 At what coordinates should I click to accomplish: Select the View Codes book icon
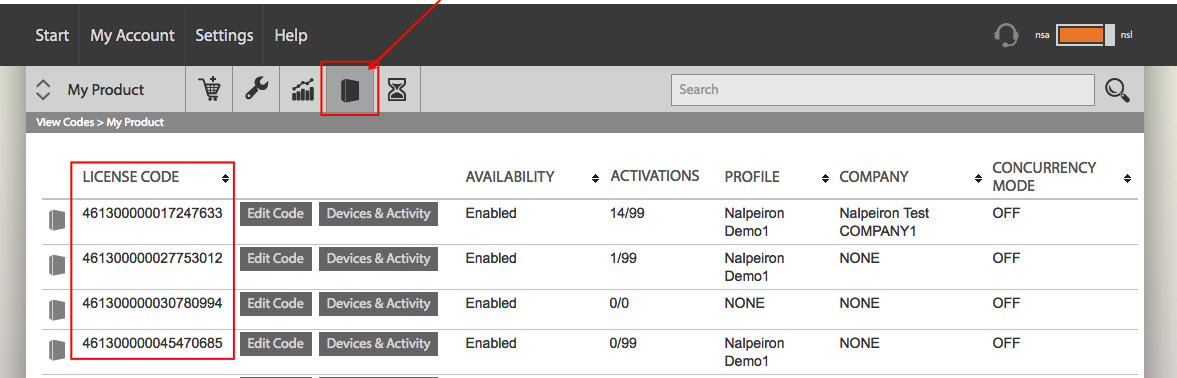pos(350,90)
